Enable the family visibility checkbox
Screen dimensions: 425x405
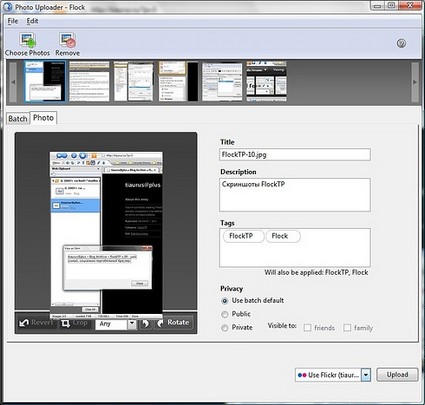pyautogui.click(x=347, y=328)
